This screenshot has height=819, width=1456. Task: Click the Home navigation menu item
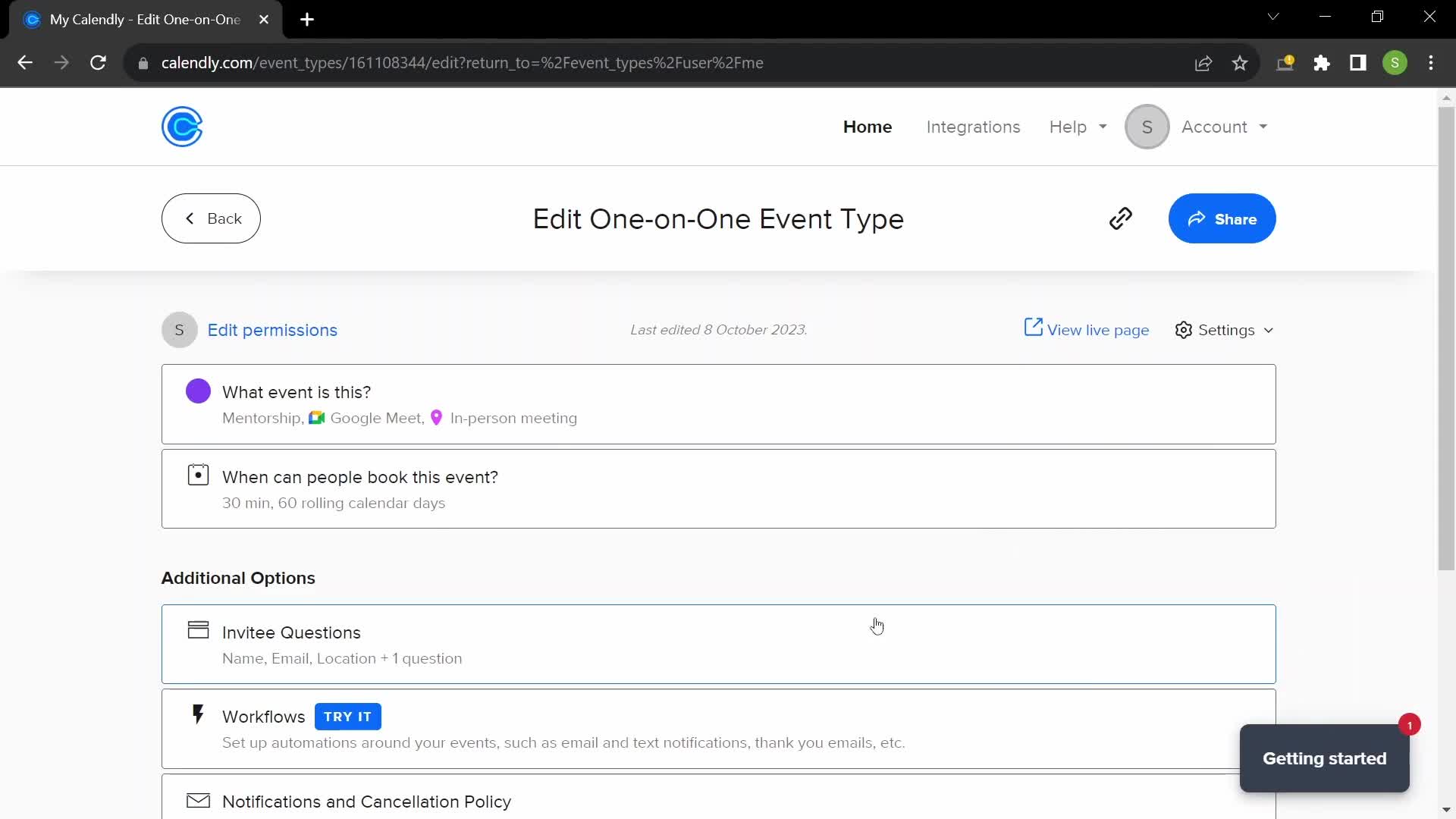pos(867,126)
